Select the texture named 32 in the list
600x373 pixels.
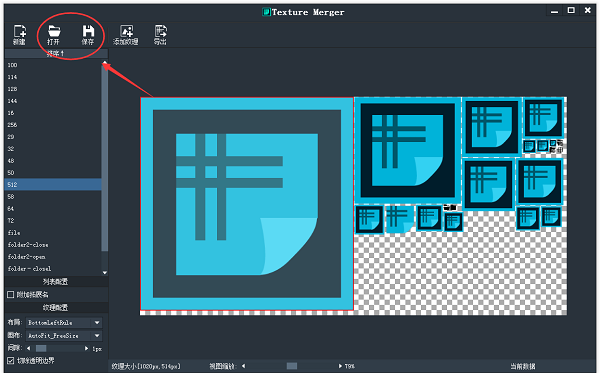tap(53, 149)
